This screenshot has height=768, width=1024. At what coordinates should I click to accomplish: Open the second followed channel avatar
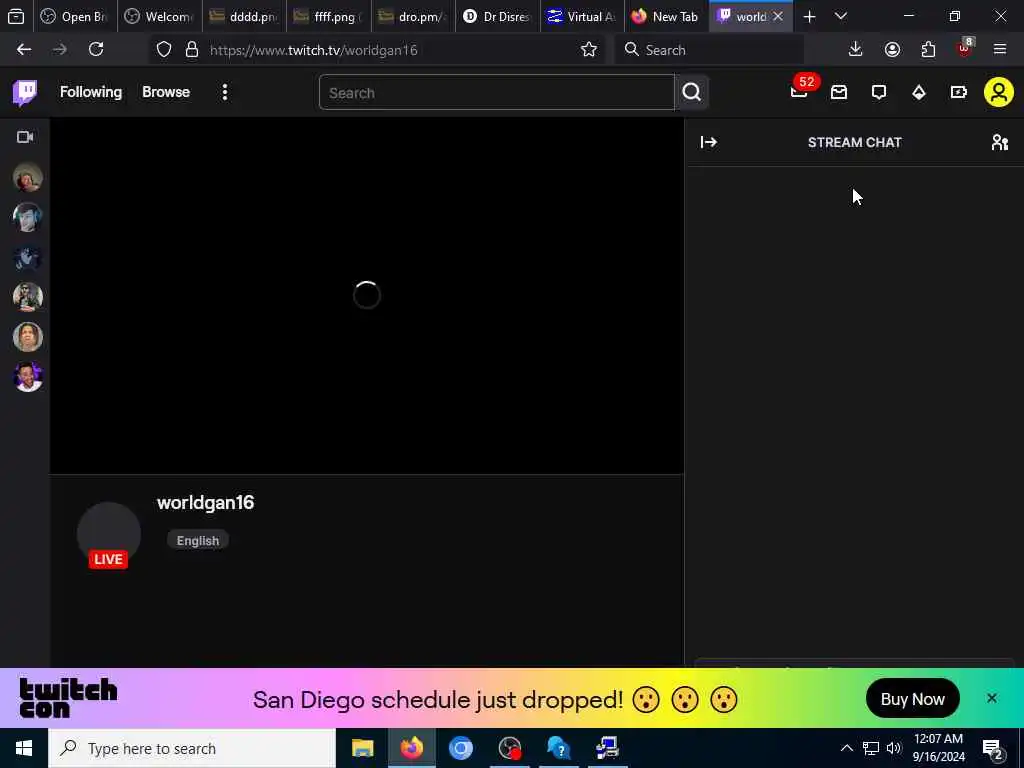(x=28, y=217)
